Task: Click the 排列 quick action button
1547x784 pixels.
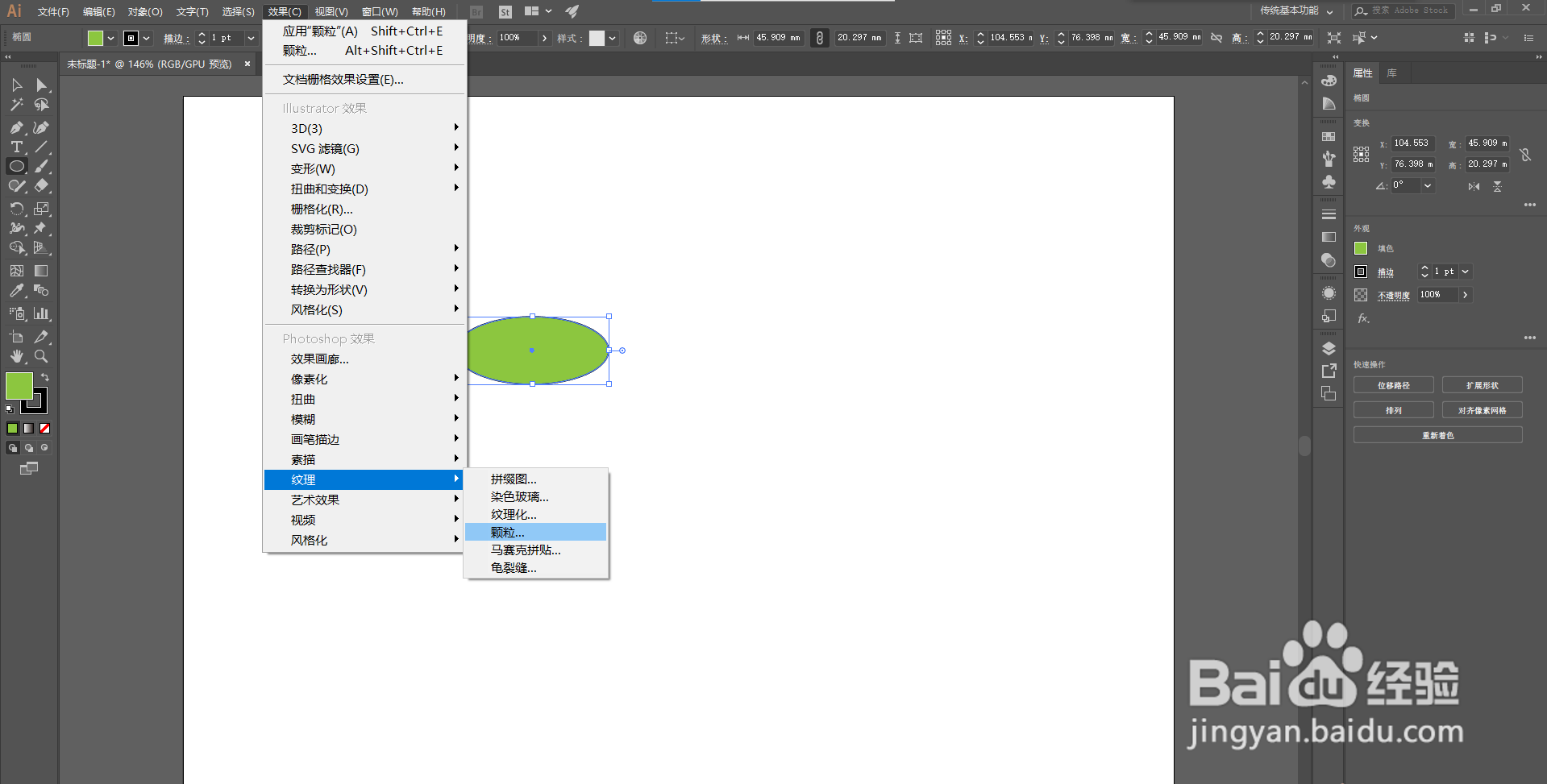Action: click(1394, 410)
